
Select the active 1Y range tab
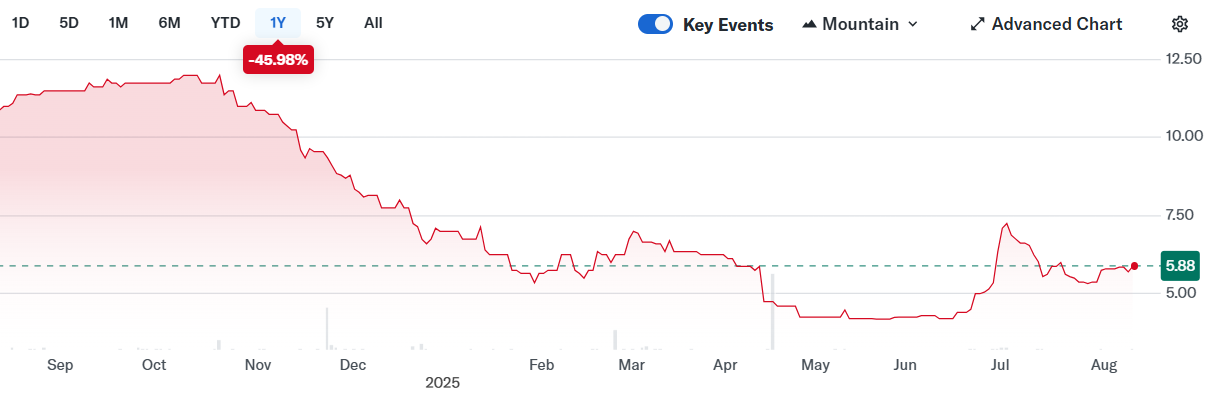[278, 22]
